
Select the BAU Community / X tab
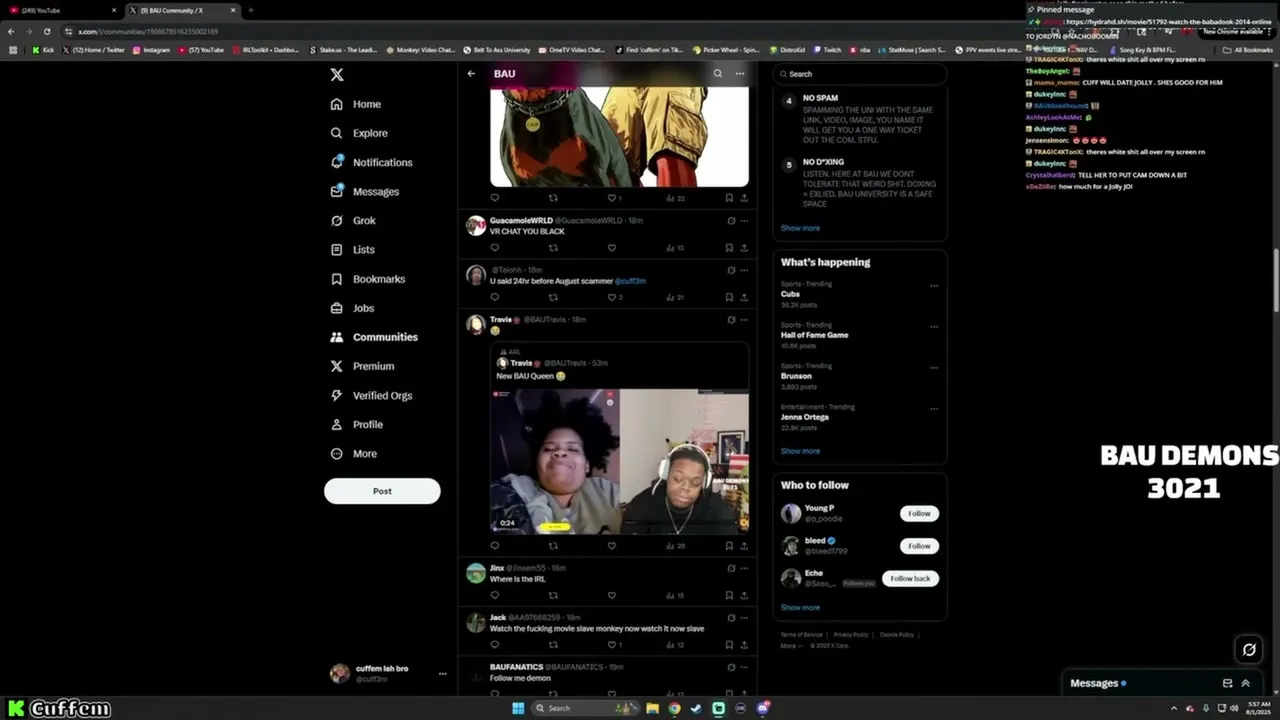click(x=182, y=10)
